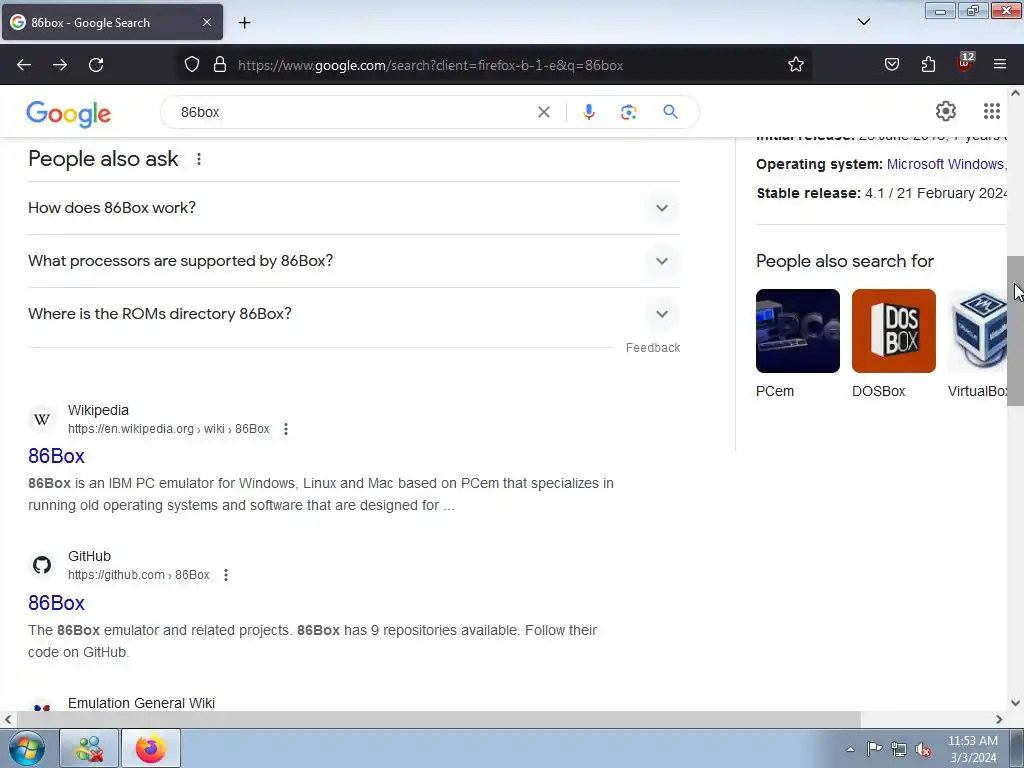Open the Google apps grid
Viewport: 1024px width, 768px height.
click(991, 111)
